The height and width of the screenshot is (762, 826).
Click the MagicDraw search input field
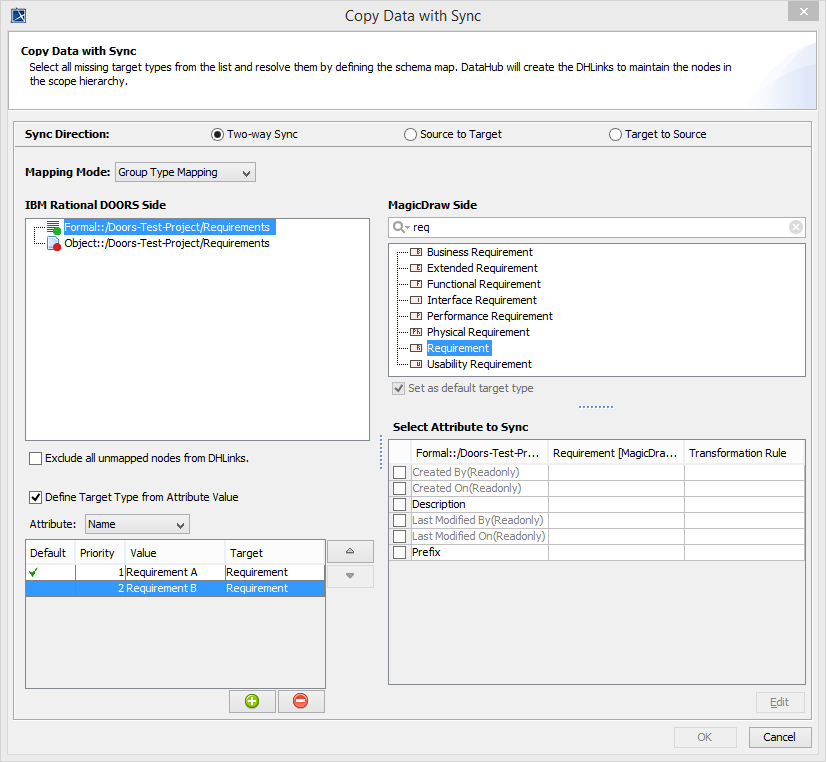[600, 227]
